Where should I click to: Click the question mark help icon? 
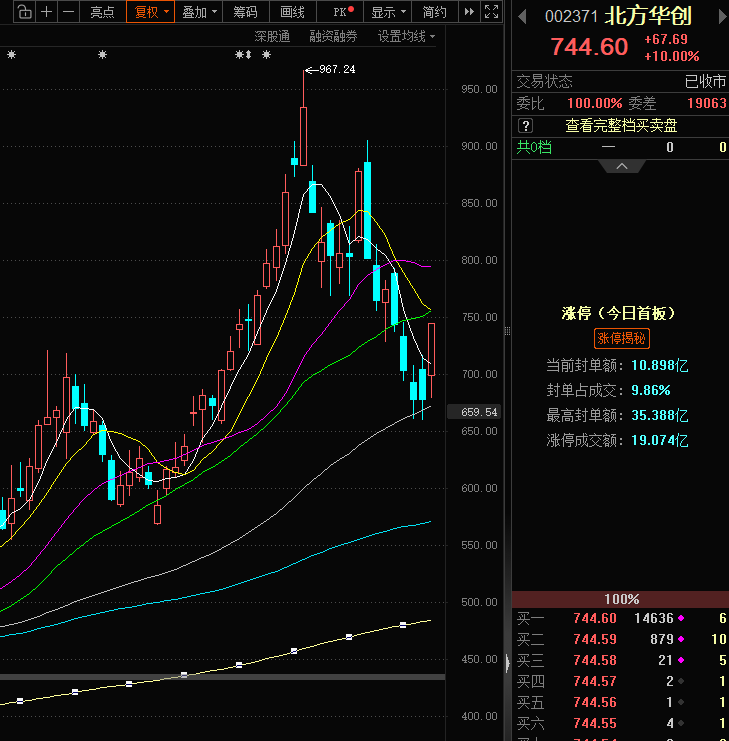525,126
